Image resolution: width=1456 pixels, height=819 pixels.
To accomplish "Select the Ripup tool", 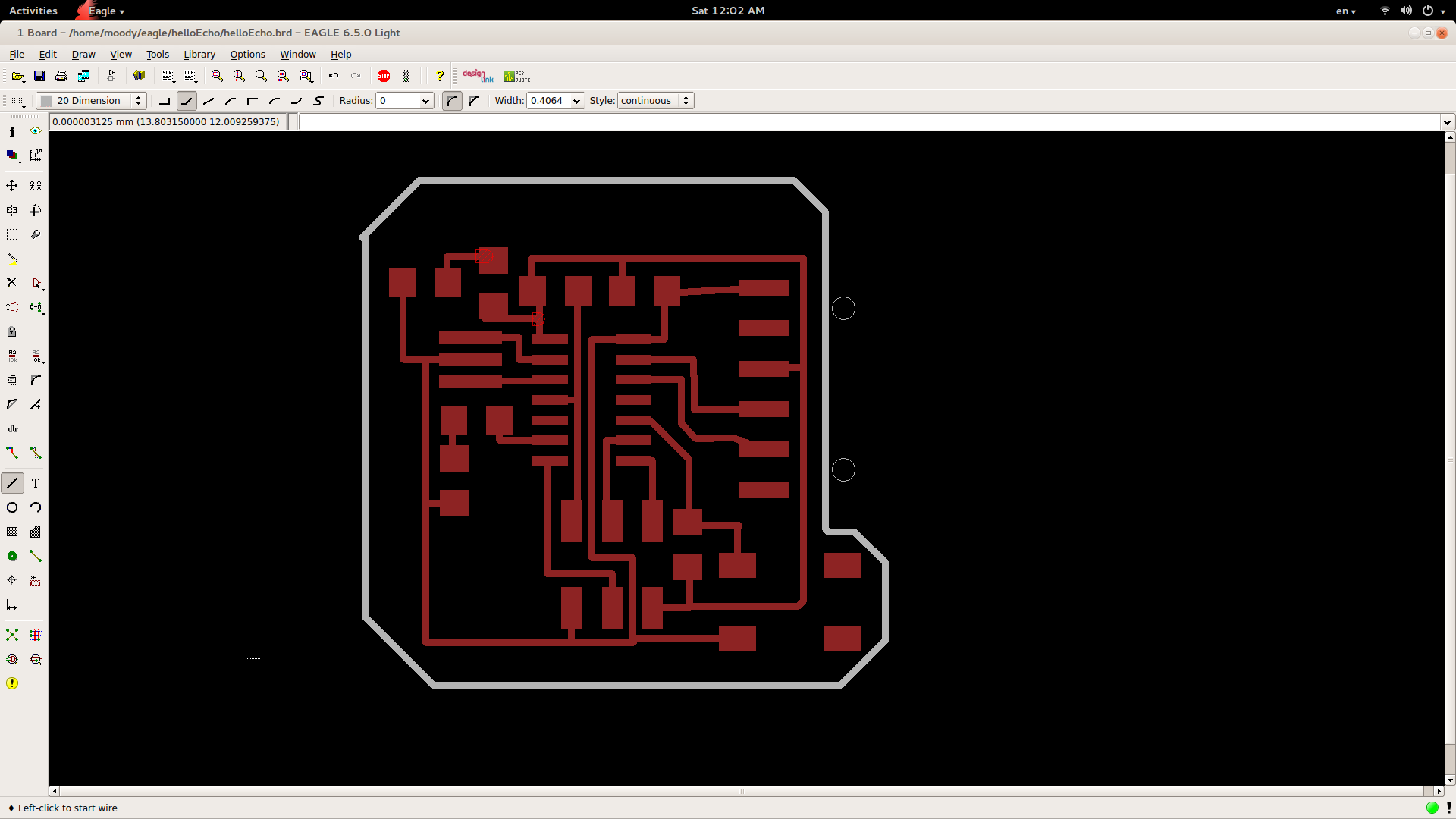I will 36,453.
